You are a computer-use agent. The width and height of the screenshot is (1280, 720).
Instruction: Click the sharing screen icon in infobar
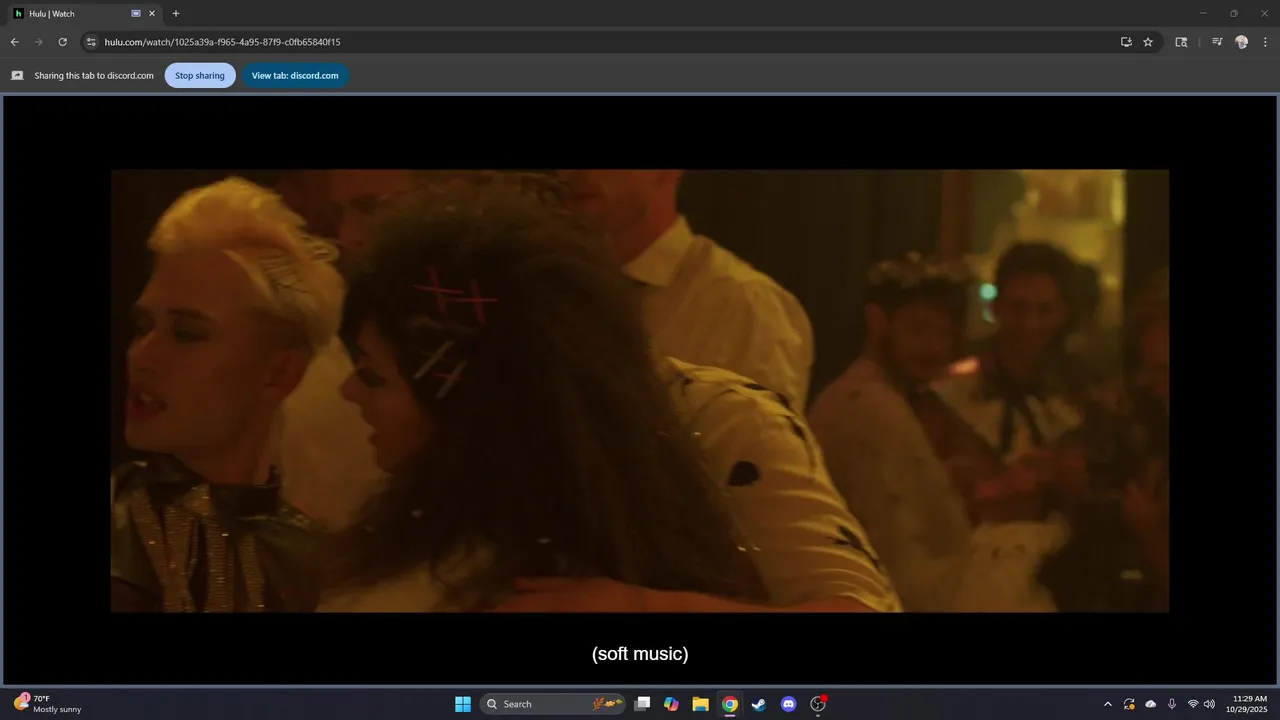17,76
